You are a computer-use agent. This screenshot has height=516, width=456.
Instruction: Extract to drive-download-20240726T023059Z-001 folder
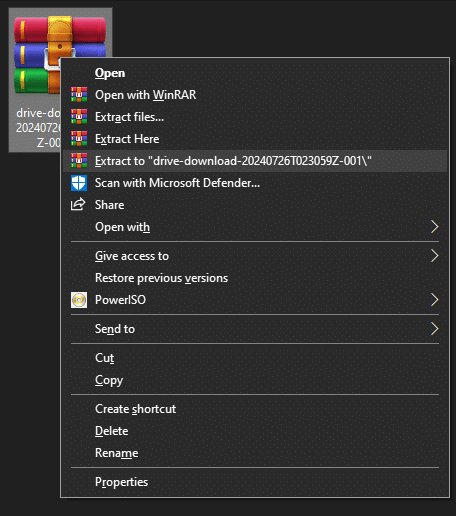(255, 161)
